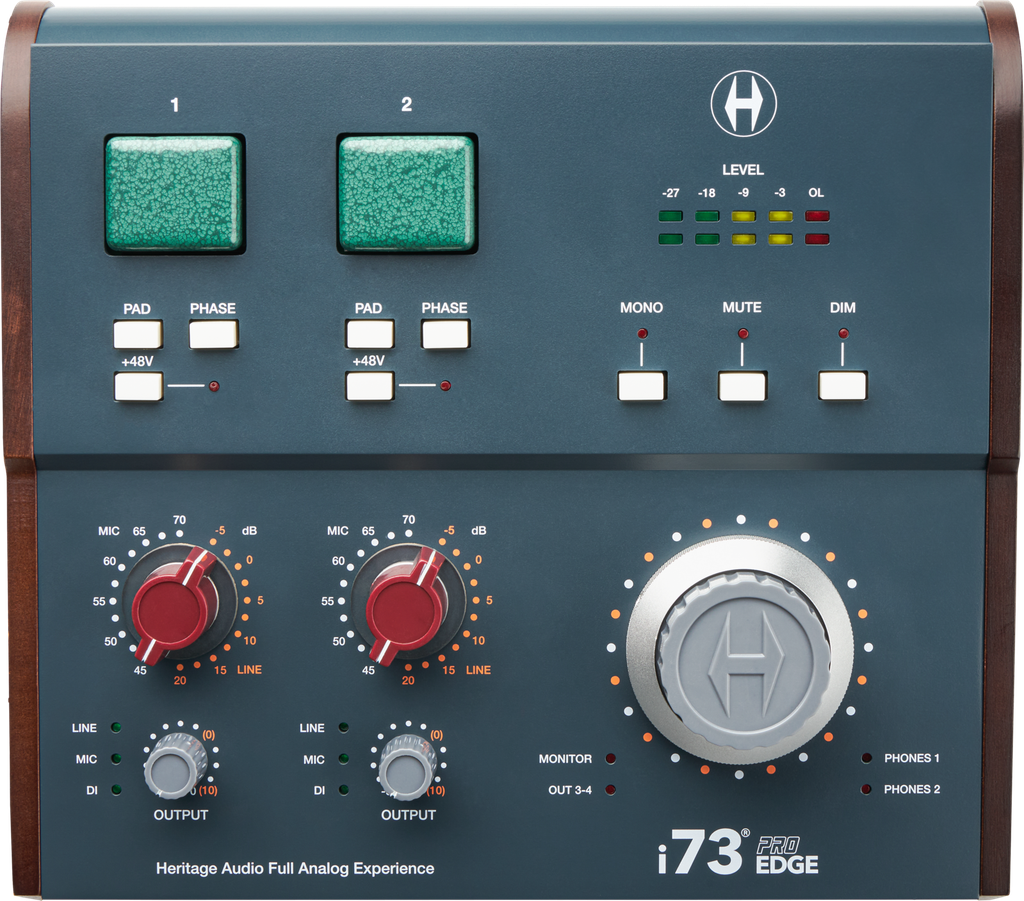
Task: Click the 'Heritage Audio Full Analog Experience' text
Action: 295,868
